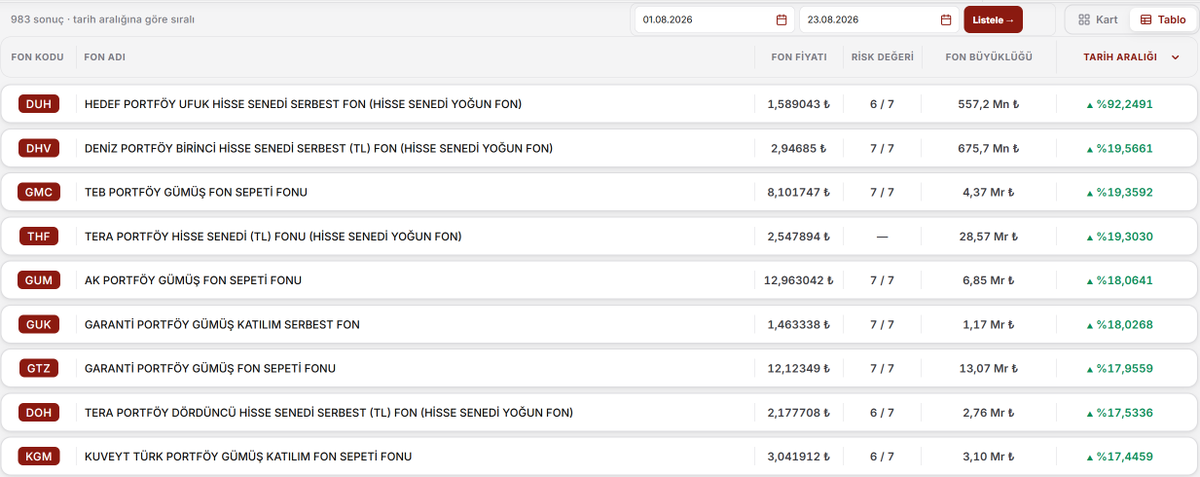The width and height of the screenshot is (1200, 477).
Task: Click the Listele button
Action: coord(993,20)
